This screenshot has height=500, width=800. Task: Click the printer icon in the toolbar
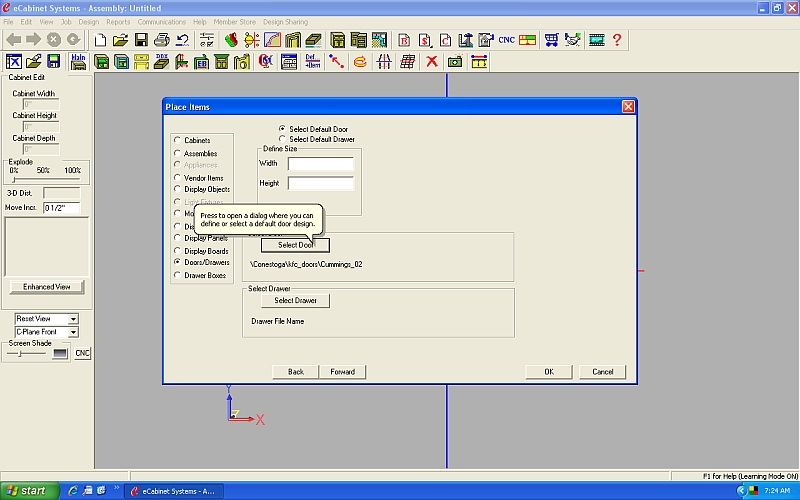click(161, 40)
